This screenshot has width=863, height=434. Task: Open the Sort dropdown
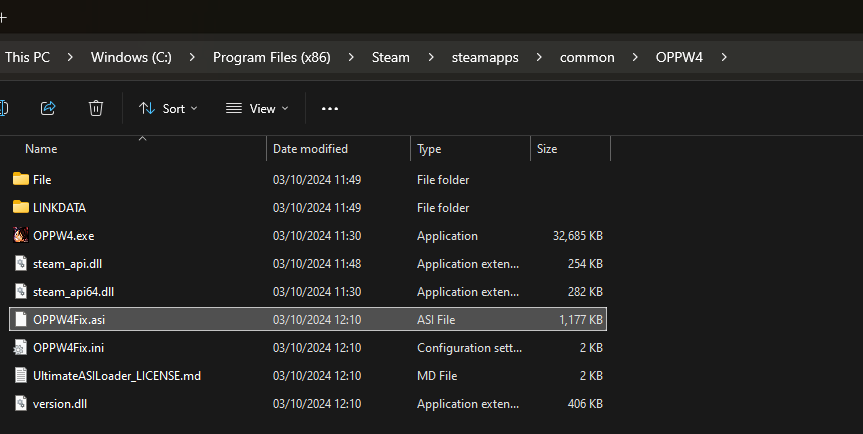(x=168, y=108)
